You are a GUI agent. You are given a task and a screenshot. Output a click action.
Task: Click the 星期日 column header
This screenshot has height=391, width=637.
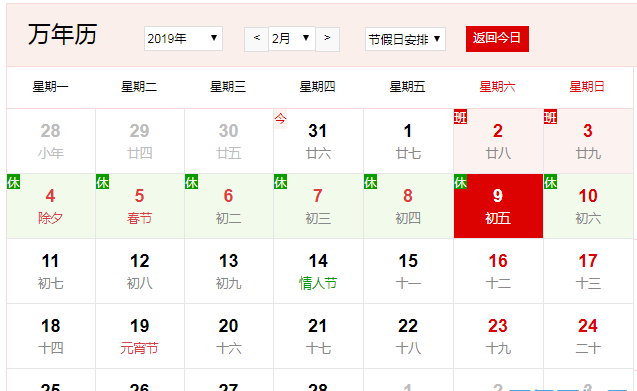pos(587,87)
